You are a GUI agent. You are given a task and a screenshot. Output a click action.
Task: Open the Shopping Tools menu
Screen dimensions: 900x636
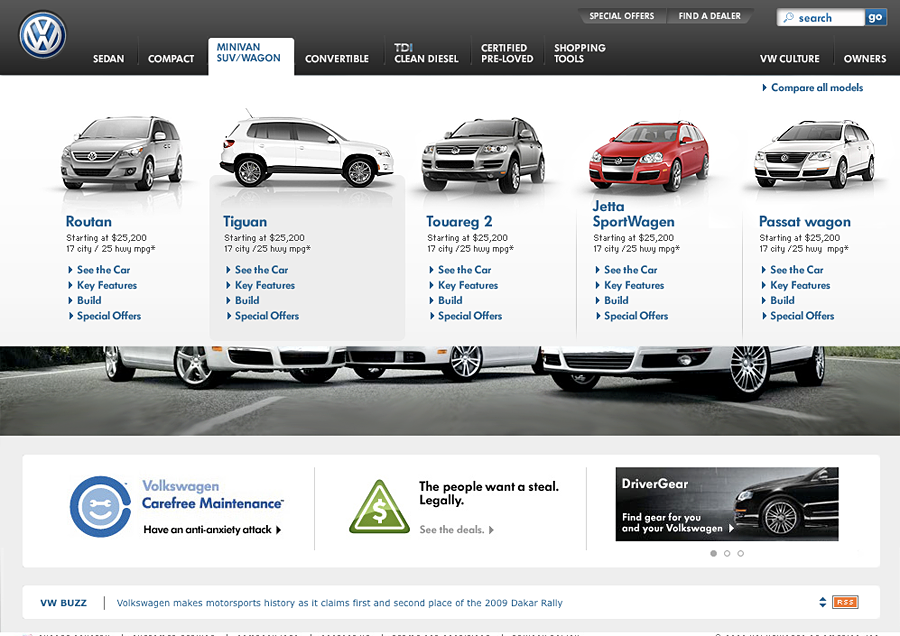580,53
